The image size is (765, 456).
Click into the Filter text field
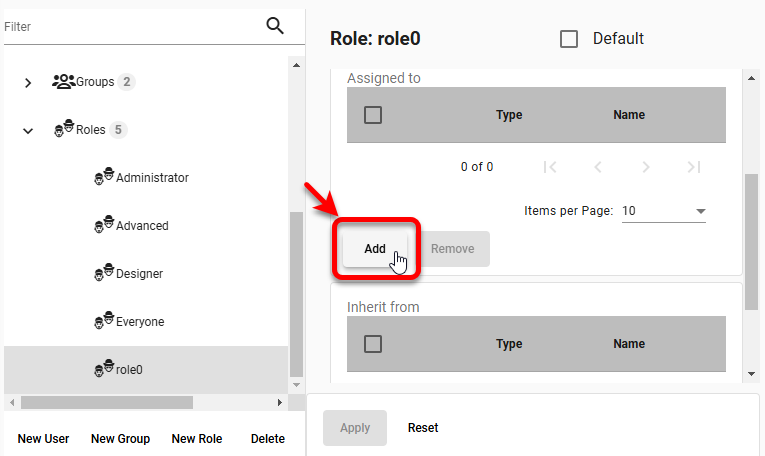pyautogui.click(x=130, y=27)
